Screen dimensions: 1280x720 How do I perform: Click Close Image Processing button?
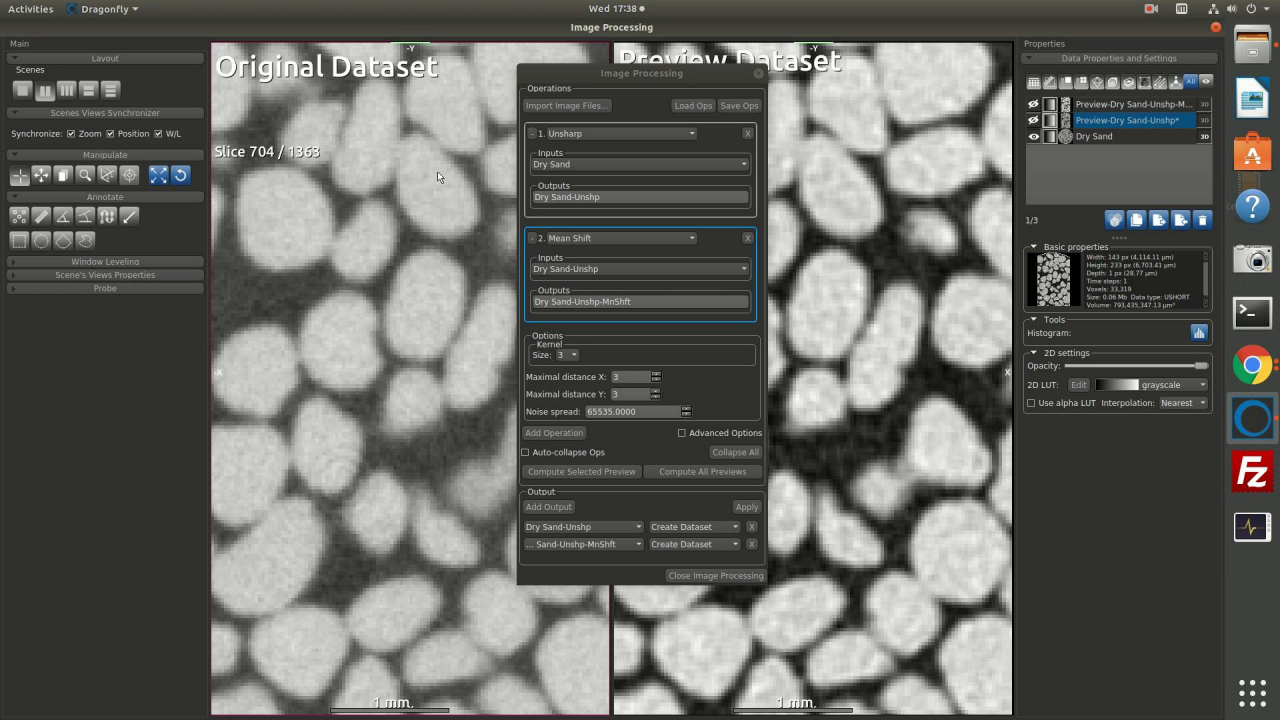pyautogui.click(x=715, y=576)
